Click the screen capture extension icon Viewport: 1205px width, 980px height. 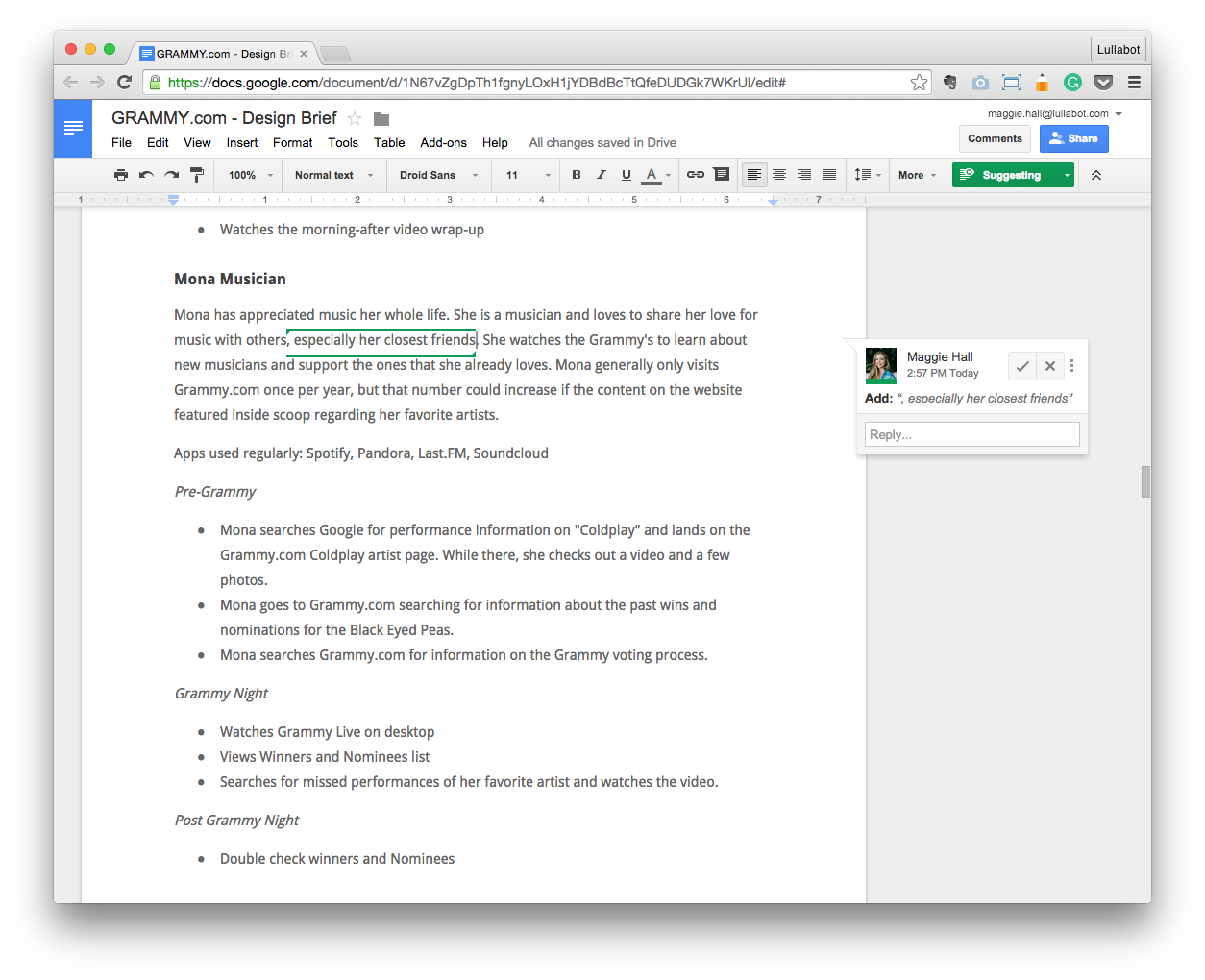point(1011,83)
